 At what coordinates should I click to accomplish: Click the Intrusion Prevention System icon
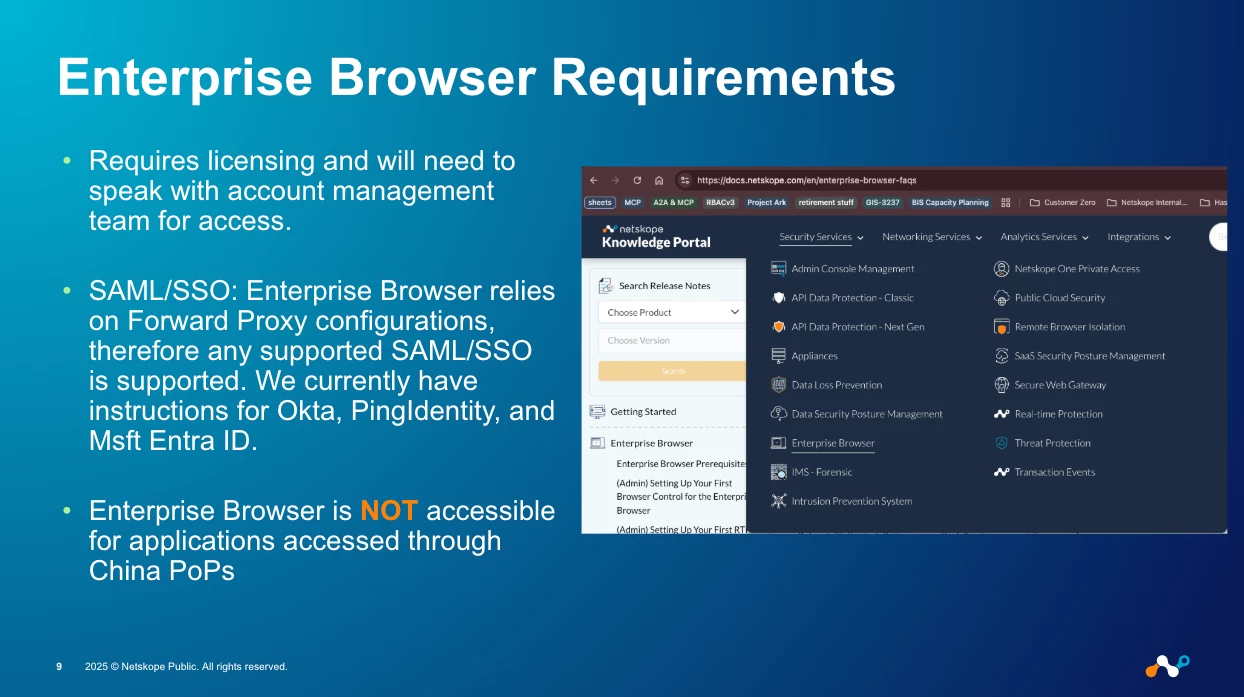coord(778,501)
